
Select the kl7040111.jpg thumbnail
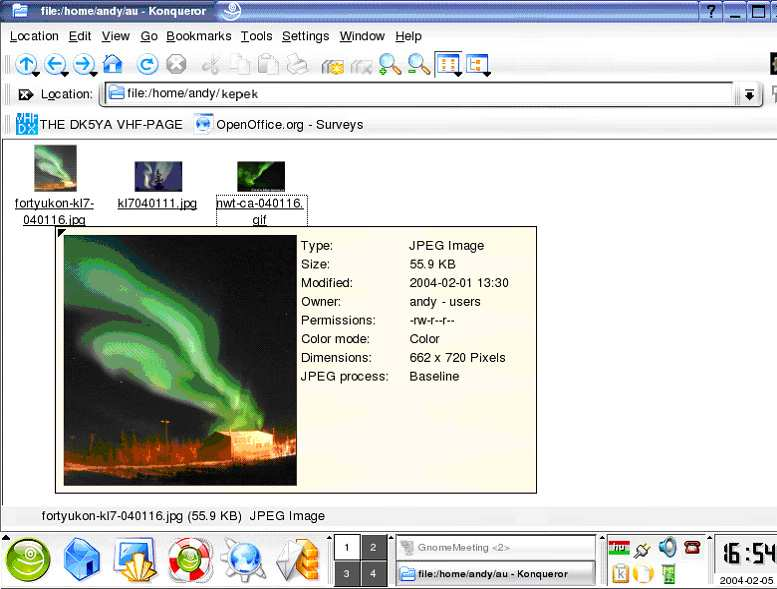coord(159,176)
